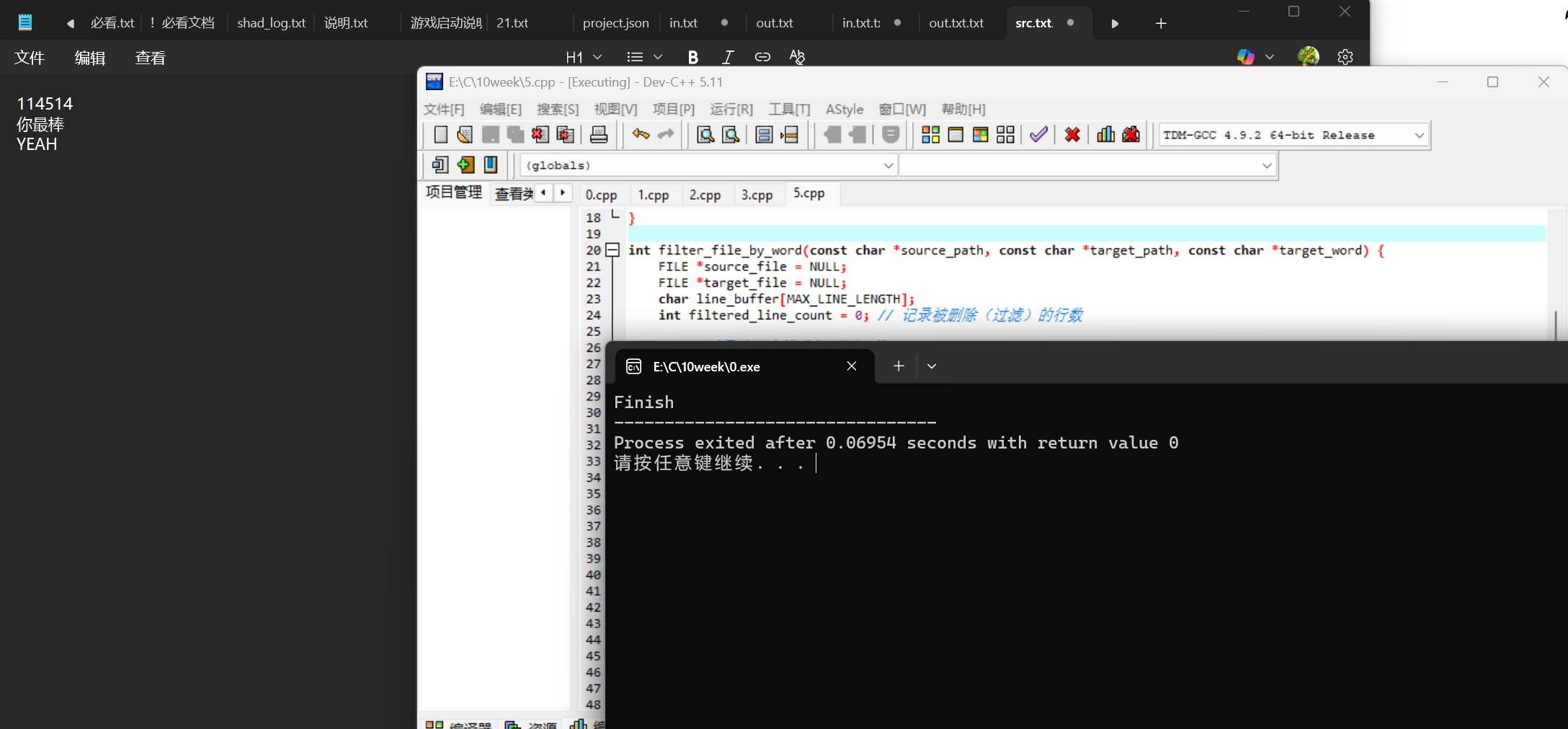
Task: Select the 查看类 side panel tab
Action: pos(514,193)
